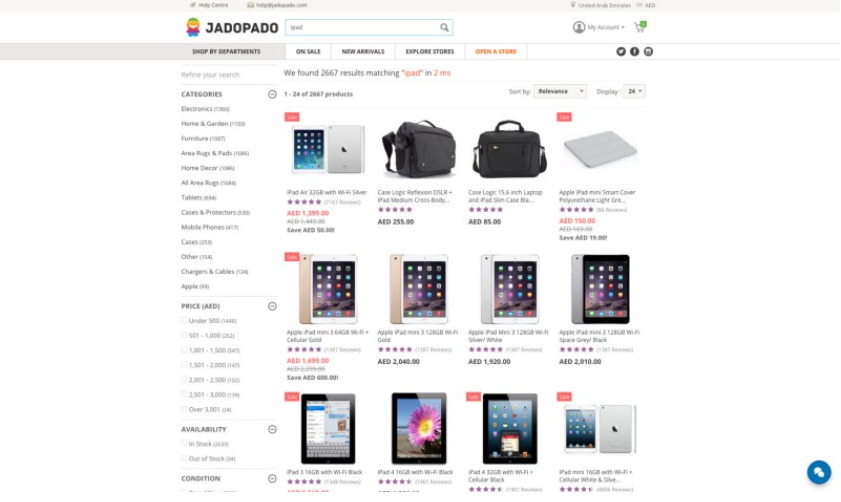
Task: Open the Sort by Relevance dropdown
Action: coord(560,91)
